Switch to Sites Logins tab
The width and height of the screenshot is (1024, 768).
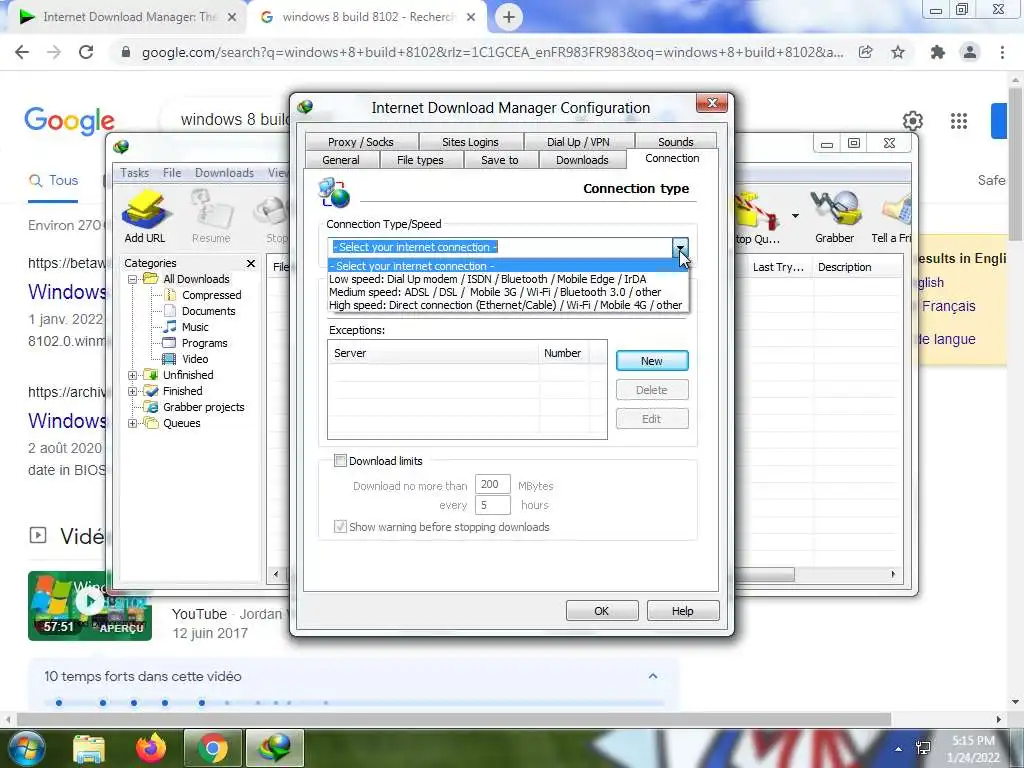(470, 142)
